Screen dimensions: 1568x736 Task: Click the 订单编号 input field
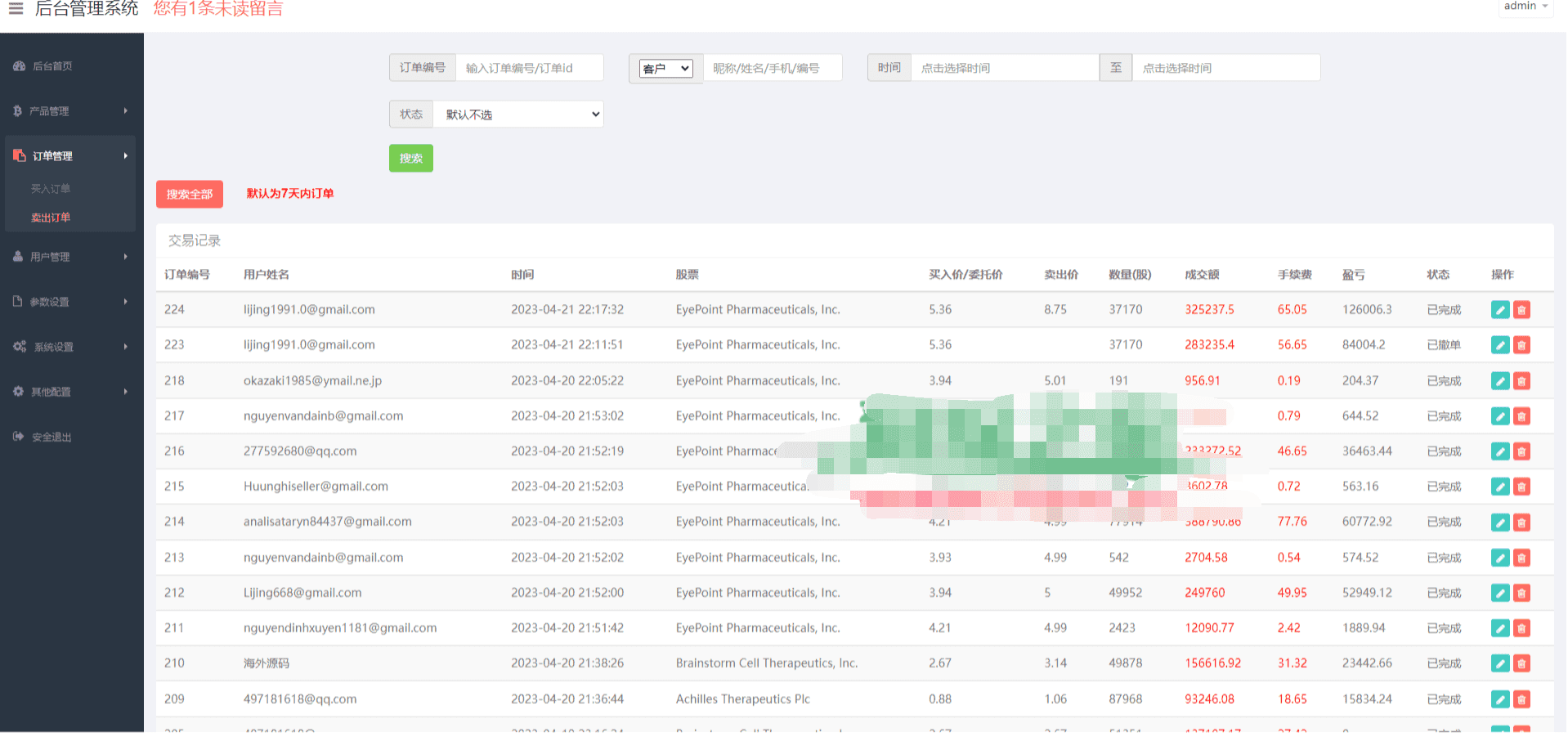tap(529, 68)
